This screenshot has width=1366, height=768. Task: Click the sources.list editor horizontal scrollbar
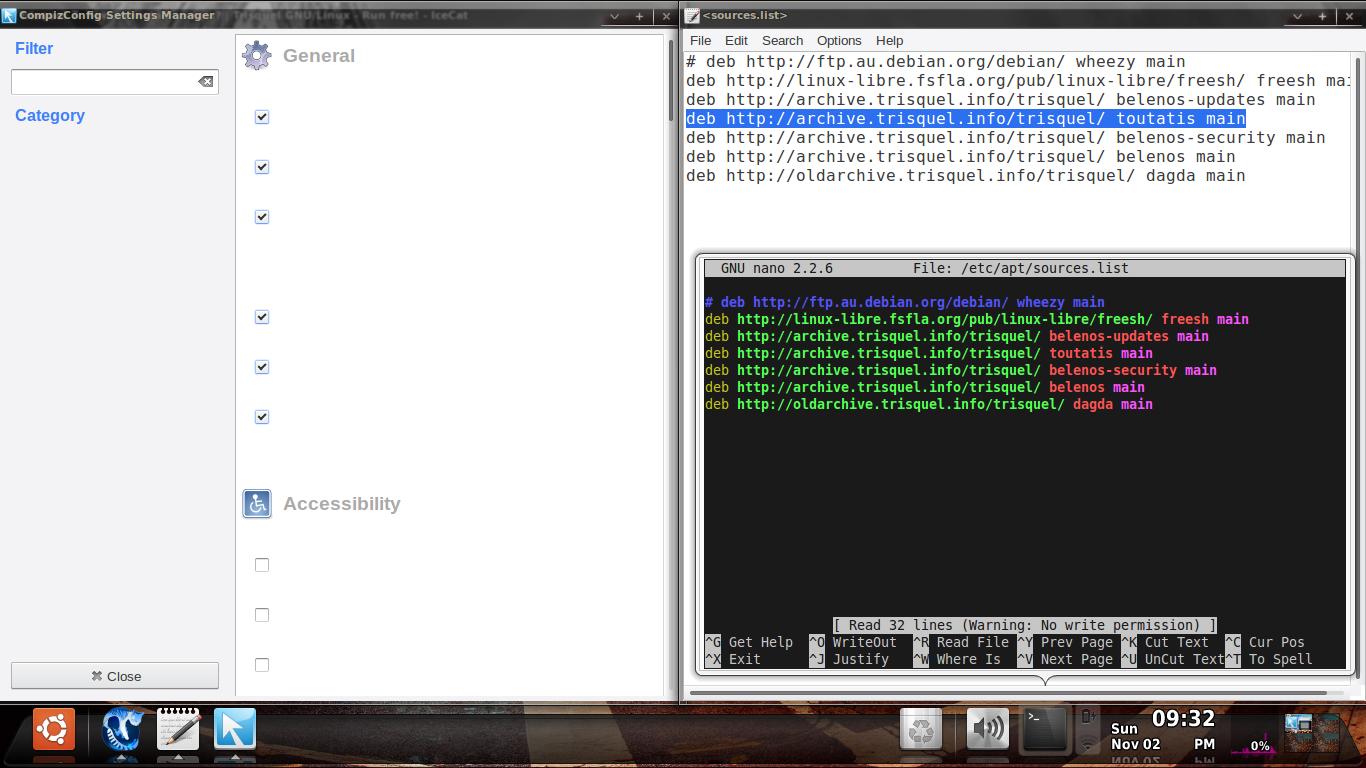coord(1008,692)
